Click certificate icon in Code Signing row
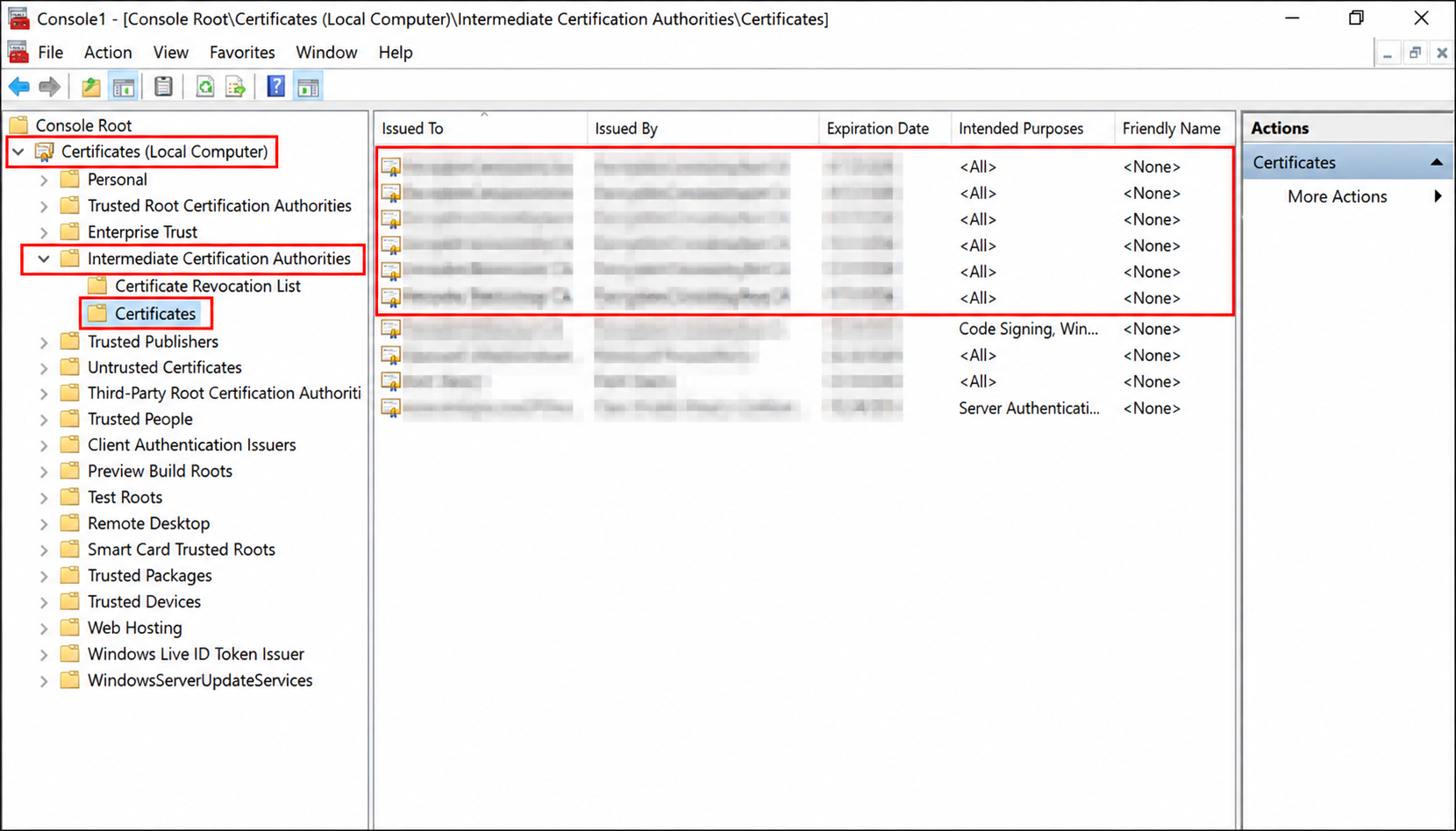This screenshot has width=1456, height=831. 390,330
